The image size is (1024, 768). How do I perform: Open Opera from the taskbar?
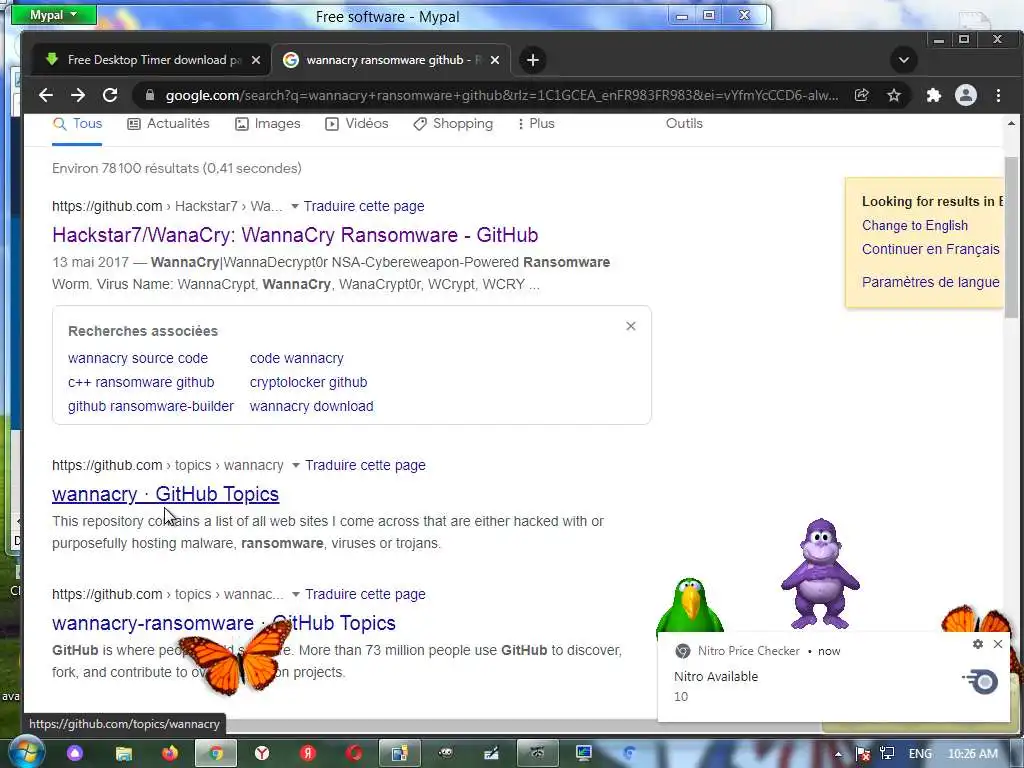pyautogui.click(x=354, y=754)
